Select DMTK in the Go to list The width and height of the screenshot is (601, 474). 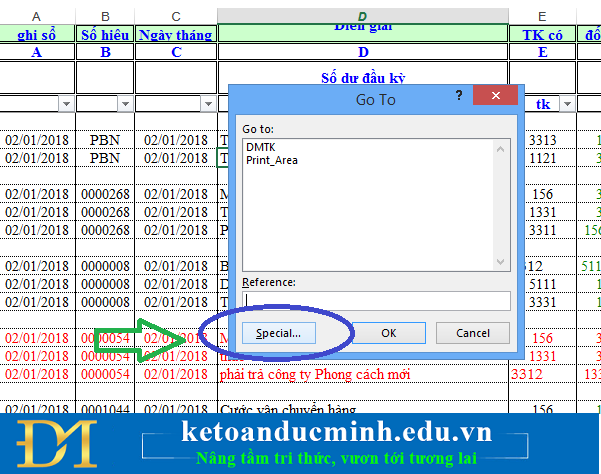click(261, 147)
